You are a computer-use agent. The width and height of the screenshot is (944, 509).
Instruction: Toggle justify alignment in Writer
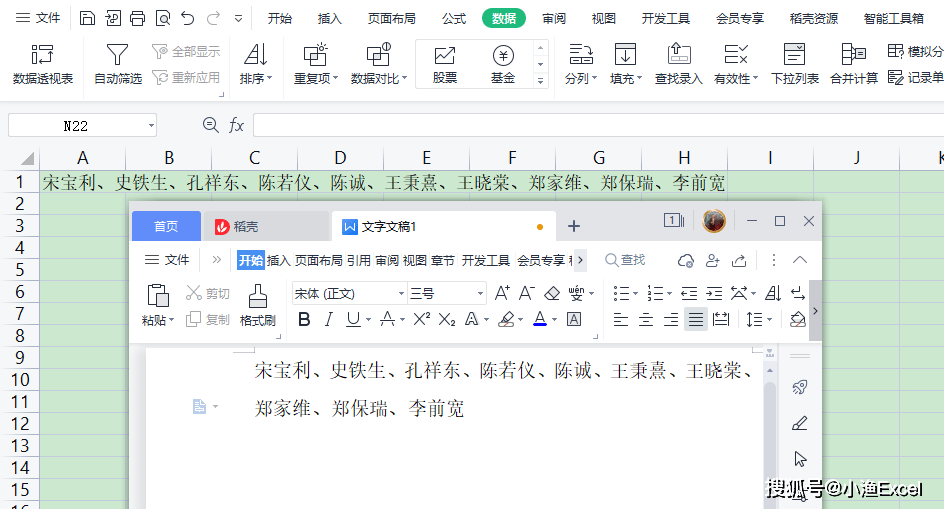(x=695, y=319)
